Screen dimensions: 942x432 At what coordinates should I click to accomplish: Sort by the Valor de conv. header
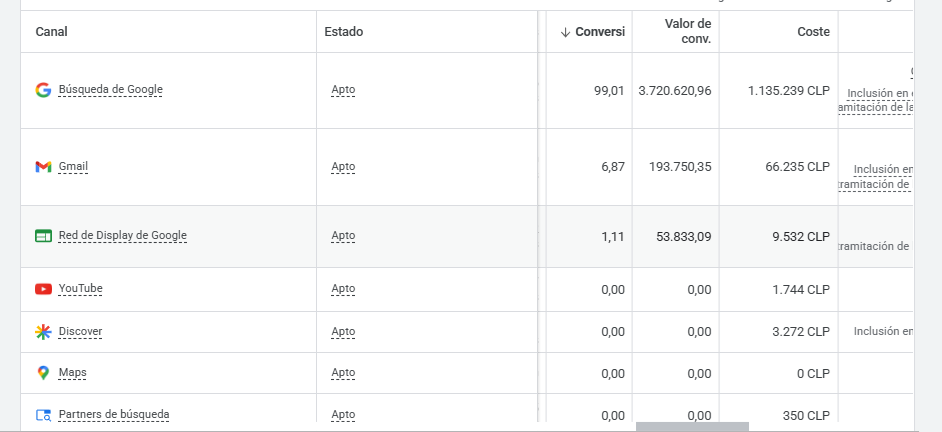pos(687,31)
